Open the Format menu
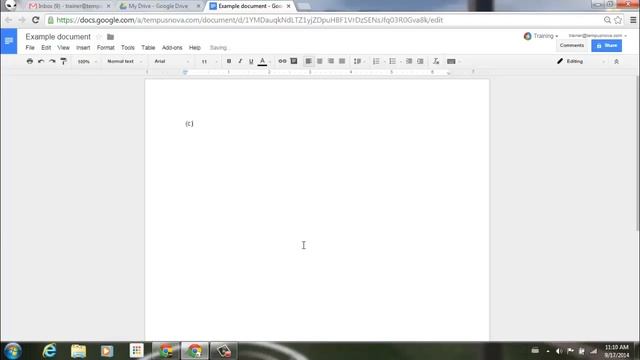Screen dimensions: 640x360 106,48
